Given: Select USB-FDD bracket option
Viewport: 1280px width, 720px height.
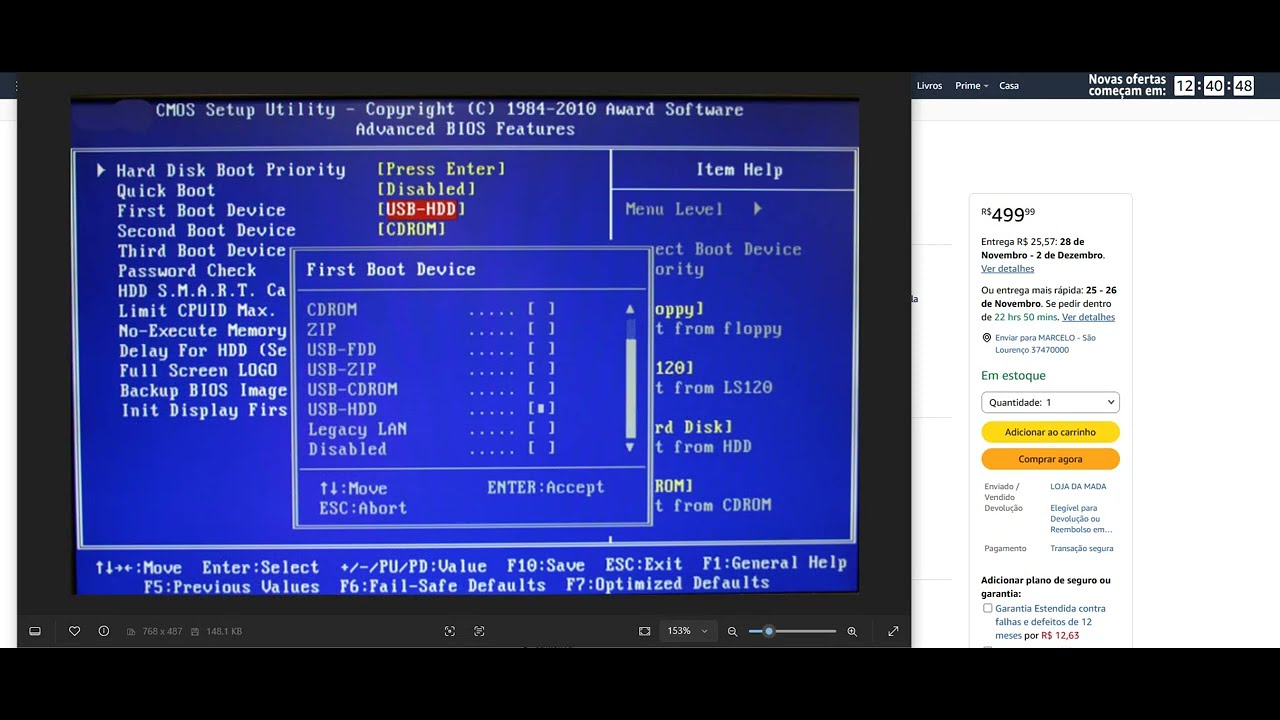Looking at the screenshot, I should tap(541, 349).
